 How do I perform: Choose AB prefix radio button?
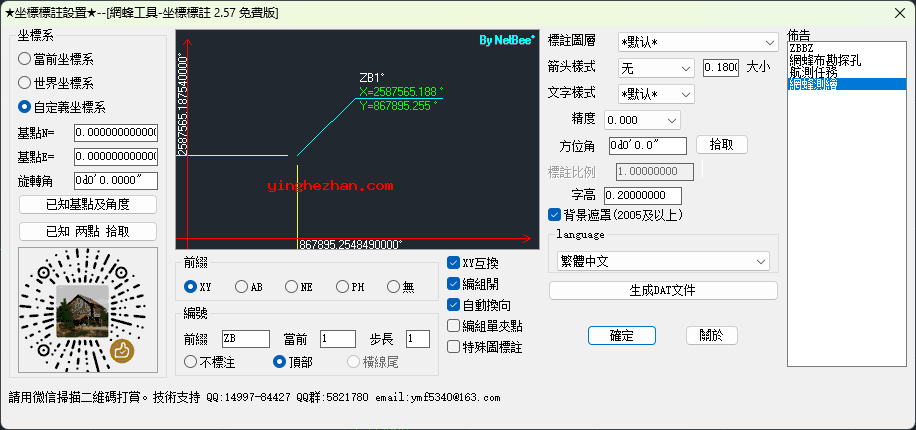pos(249,287)
